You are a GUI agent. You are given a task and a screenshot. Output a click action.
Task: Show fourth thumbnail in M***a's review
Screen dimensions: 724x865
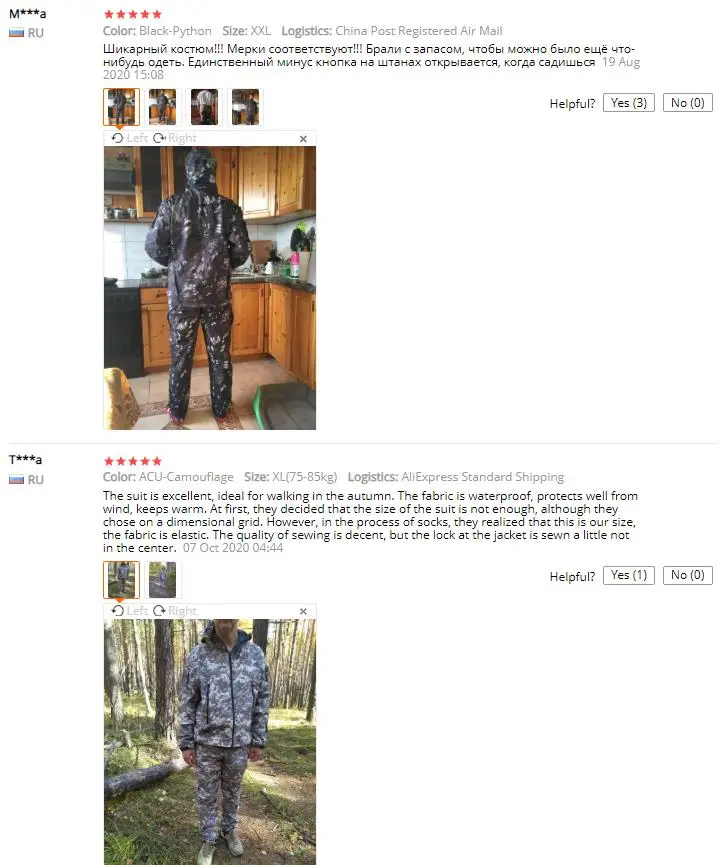246,107
